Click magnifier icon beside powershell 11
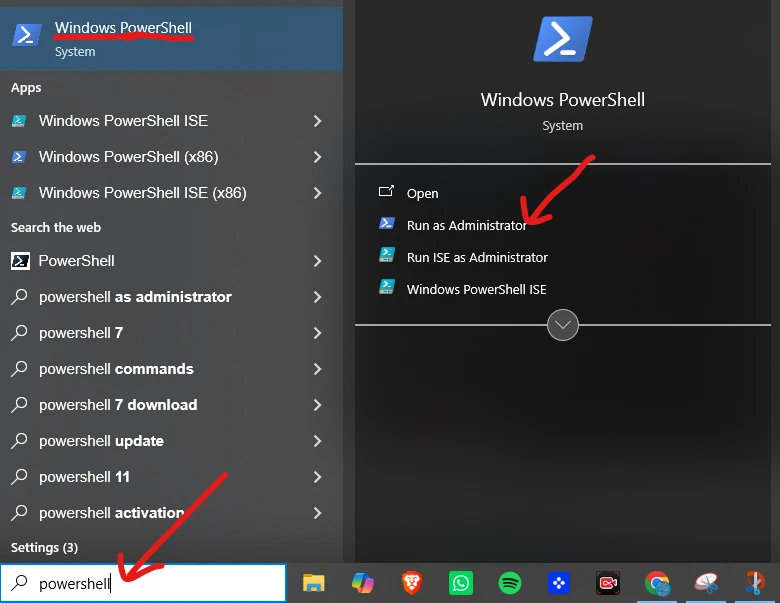Screen dimensions: 780x603 pos(19,477)
